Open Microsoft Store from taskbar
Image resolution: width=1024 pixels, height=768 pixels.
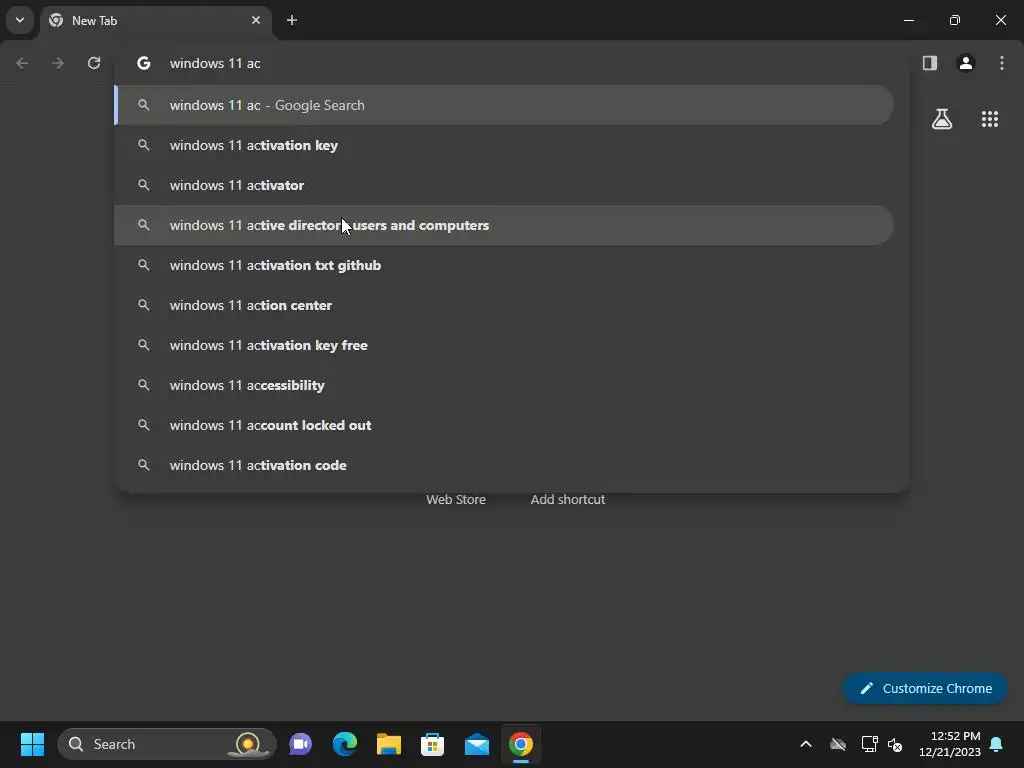(432, 744)
